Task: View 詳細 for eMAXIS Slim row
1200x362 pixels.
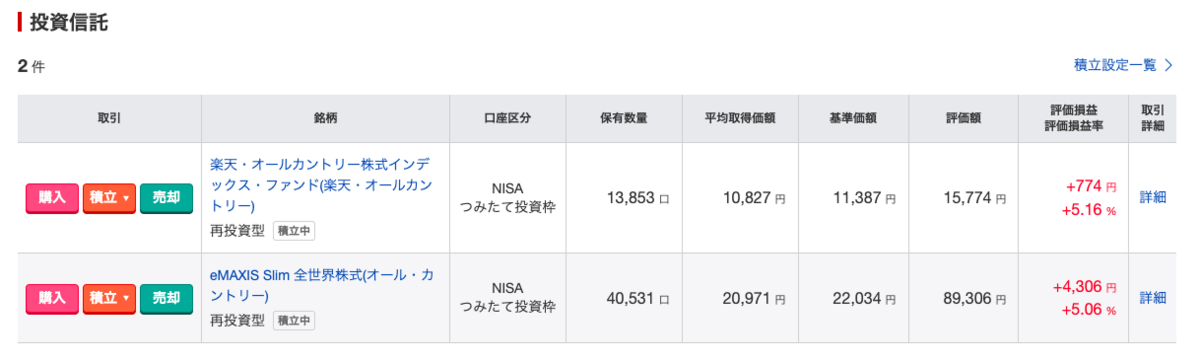Action: [1153, 298]
